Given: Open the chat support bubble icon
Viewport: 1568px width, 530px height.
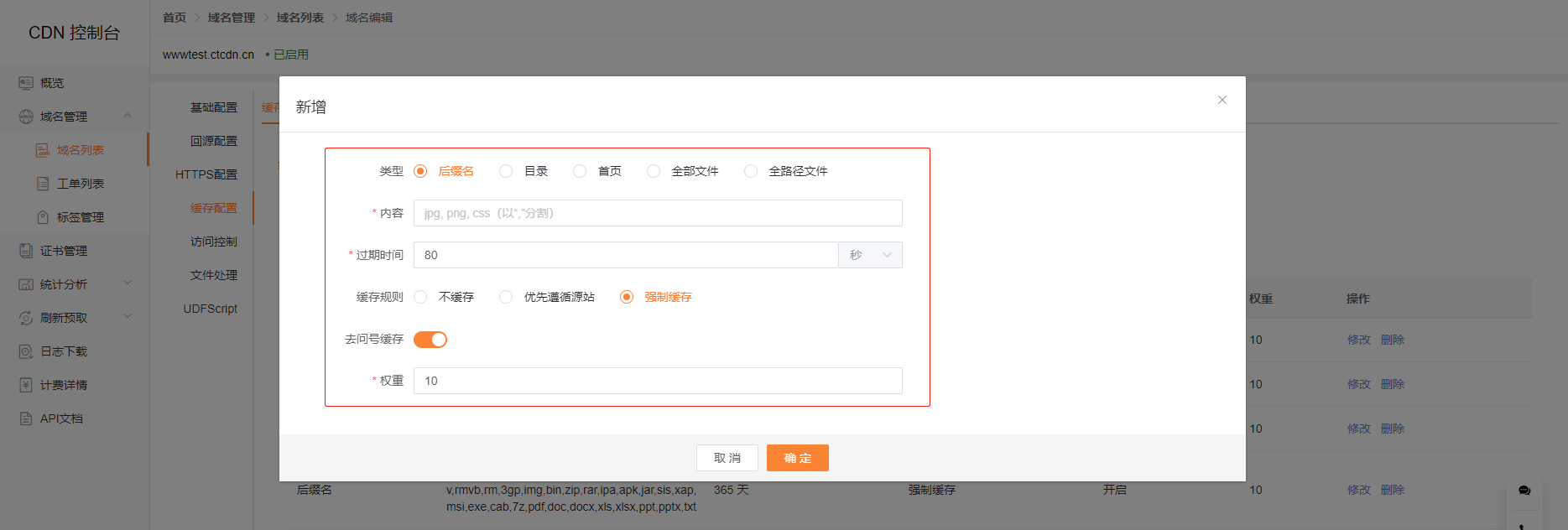Looking at the screenshot, I should (x=1524, y=491).
